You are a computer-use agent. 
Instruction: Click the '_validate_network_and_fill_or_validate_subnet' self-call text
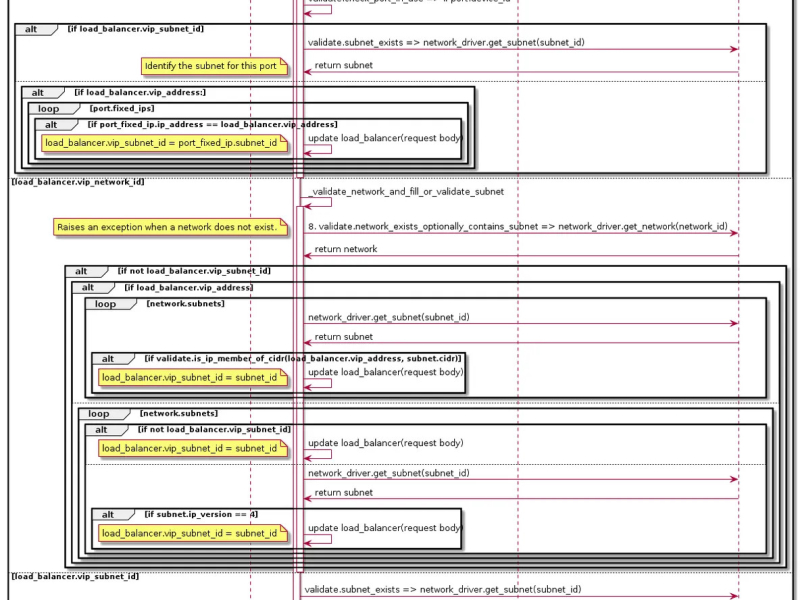406,192
